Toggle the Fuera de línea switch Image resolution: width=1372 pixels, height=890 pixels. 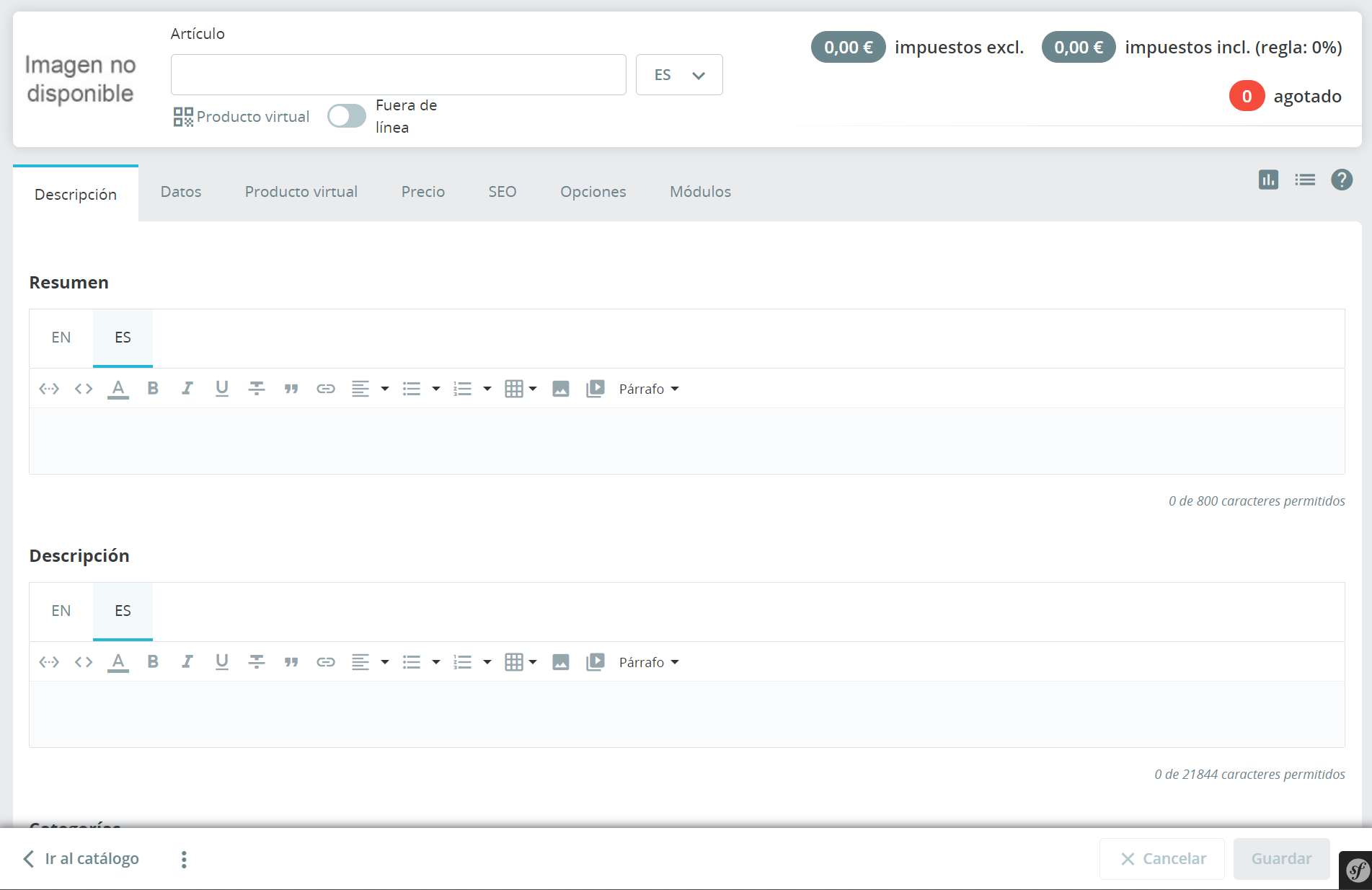pyautogui.click(x=347, y=116)
